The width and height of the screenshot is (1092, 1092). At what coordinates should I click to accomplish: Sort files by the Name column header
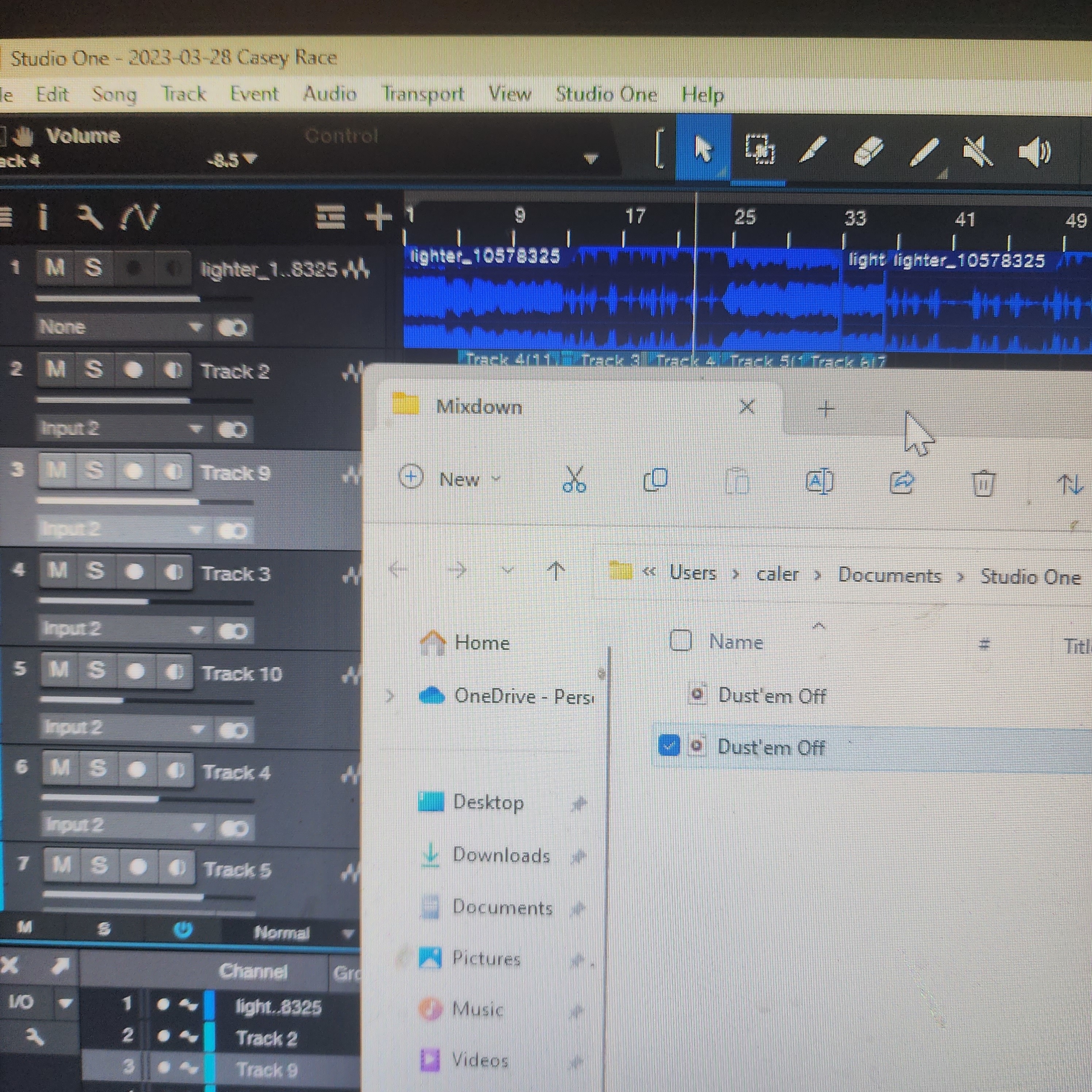[x=736, y=642]
